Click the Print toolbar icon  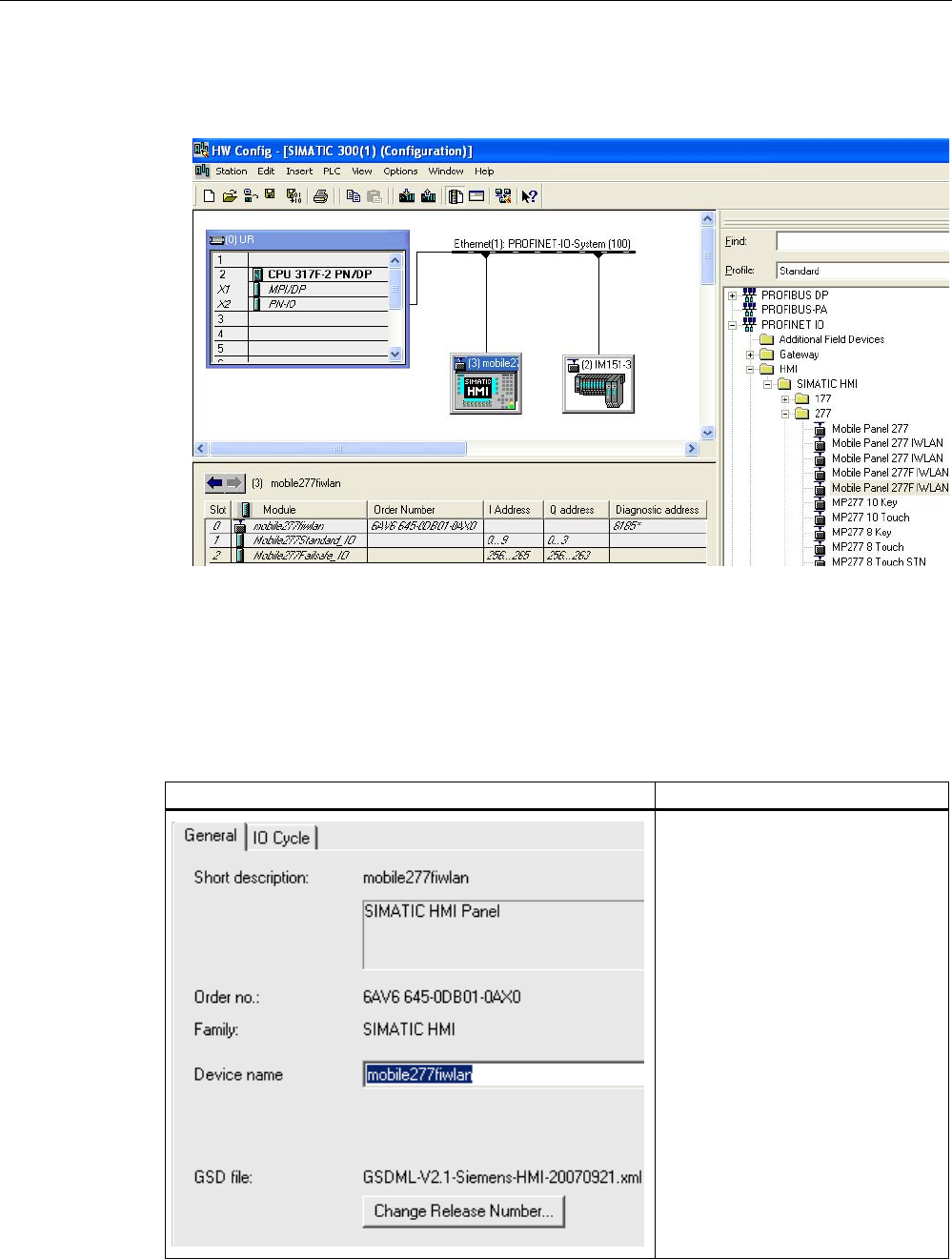[321, 196]
